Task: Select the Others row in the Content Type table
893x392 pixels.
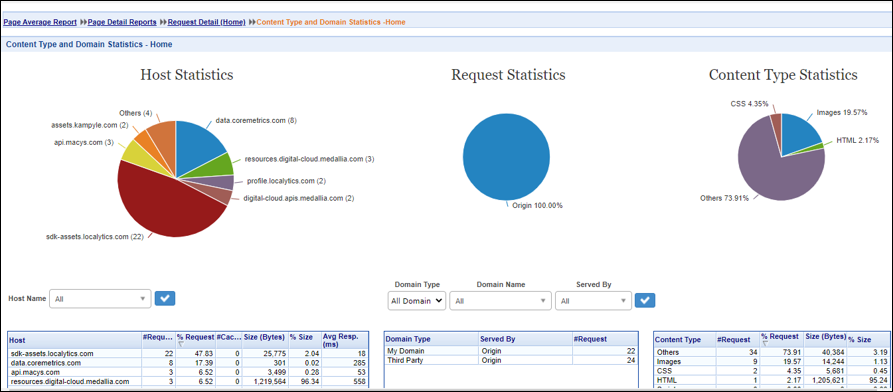Action: click(772, 353)
